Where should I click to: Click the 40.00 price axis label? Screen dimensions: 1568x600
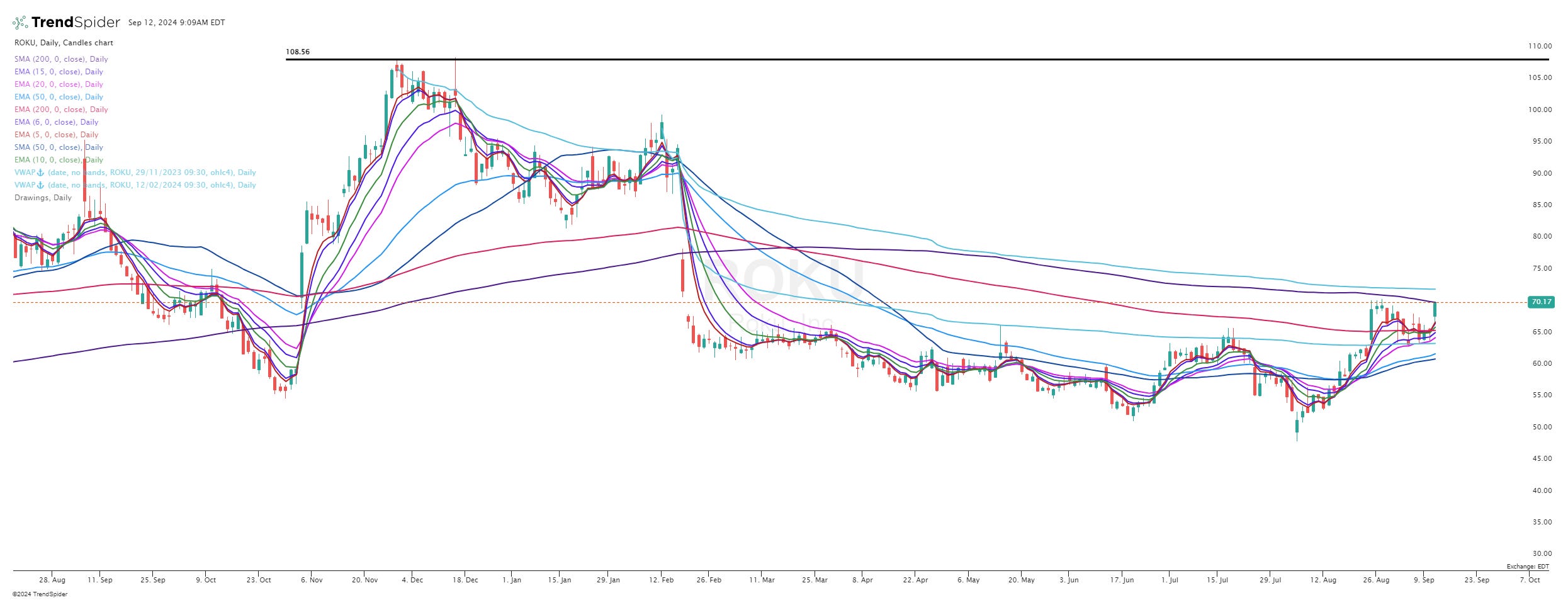[1542, 490]
